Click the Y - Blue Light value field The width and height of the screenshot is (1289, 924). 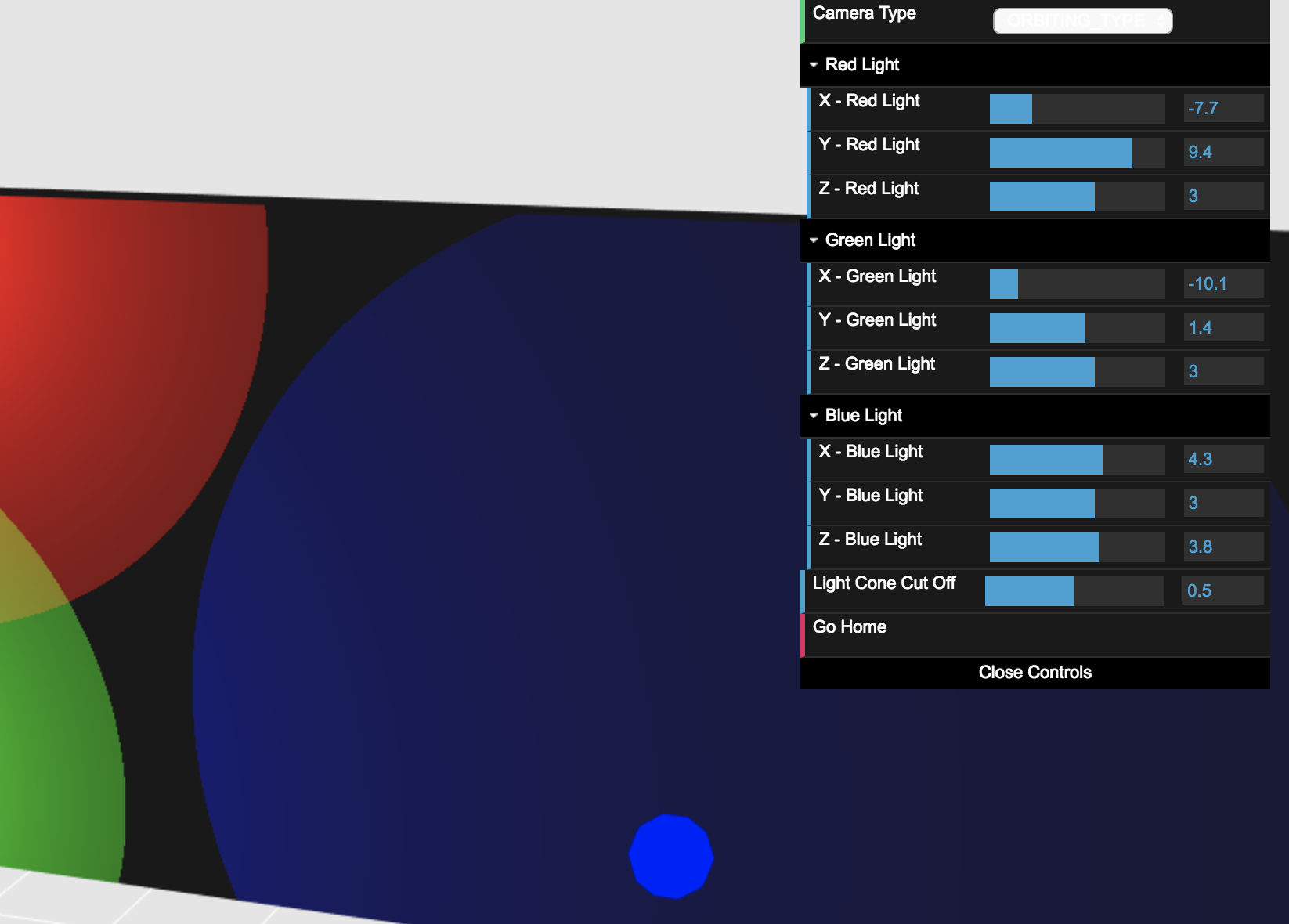pos(1224,503)
